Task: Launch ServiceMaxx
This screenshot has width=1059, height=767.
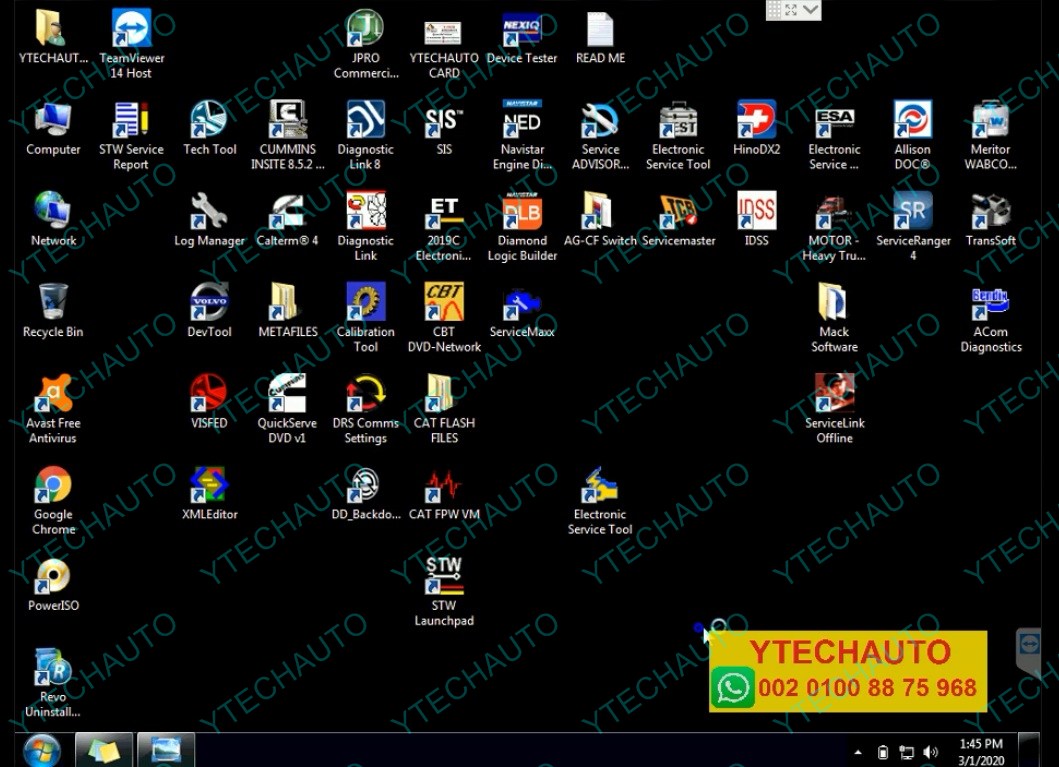Action: pyautogui.click(x=522, y=312)
